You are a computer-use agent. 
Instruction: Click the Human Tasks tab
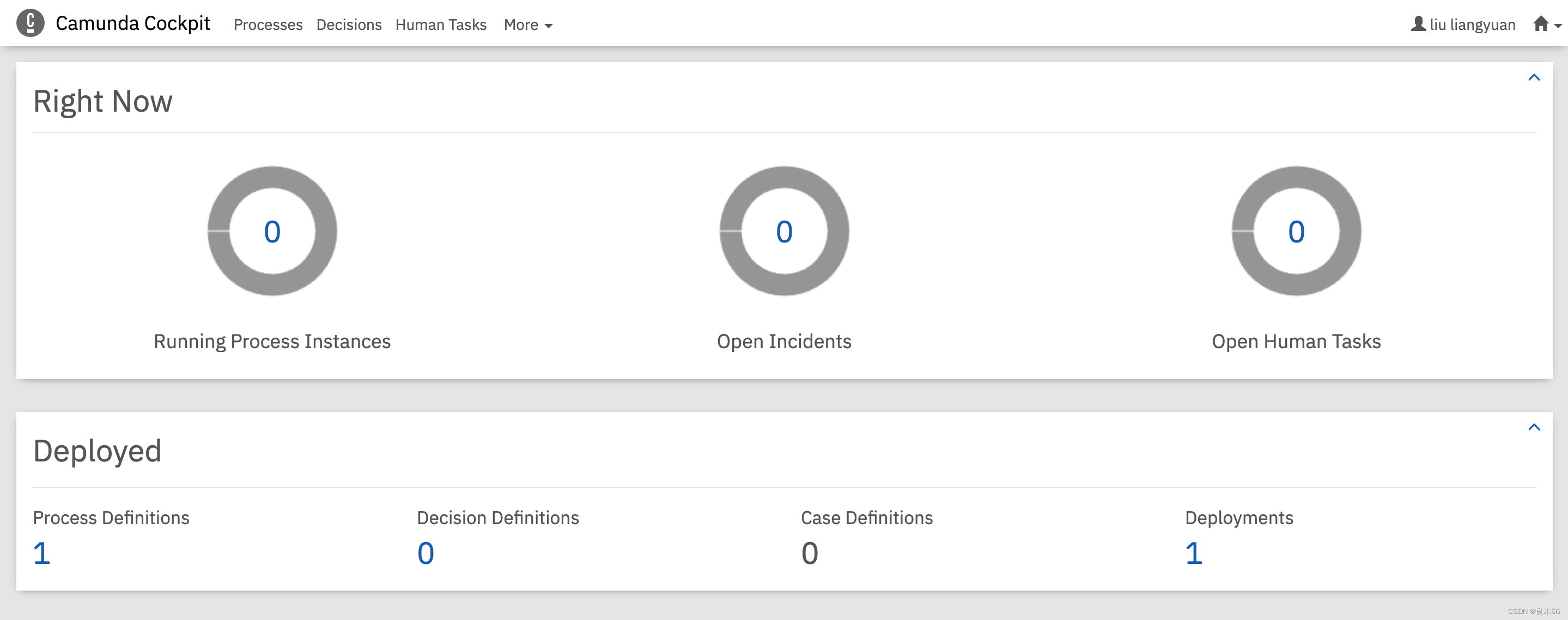[441, 23]
